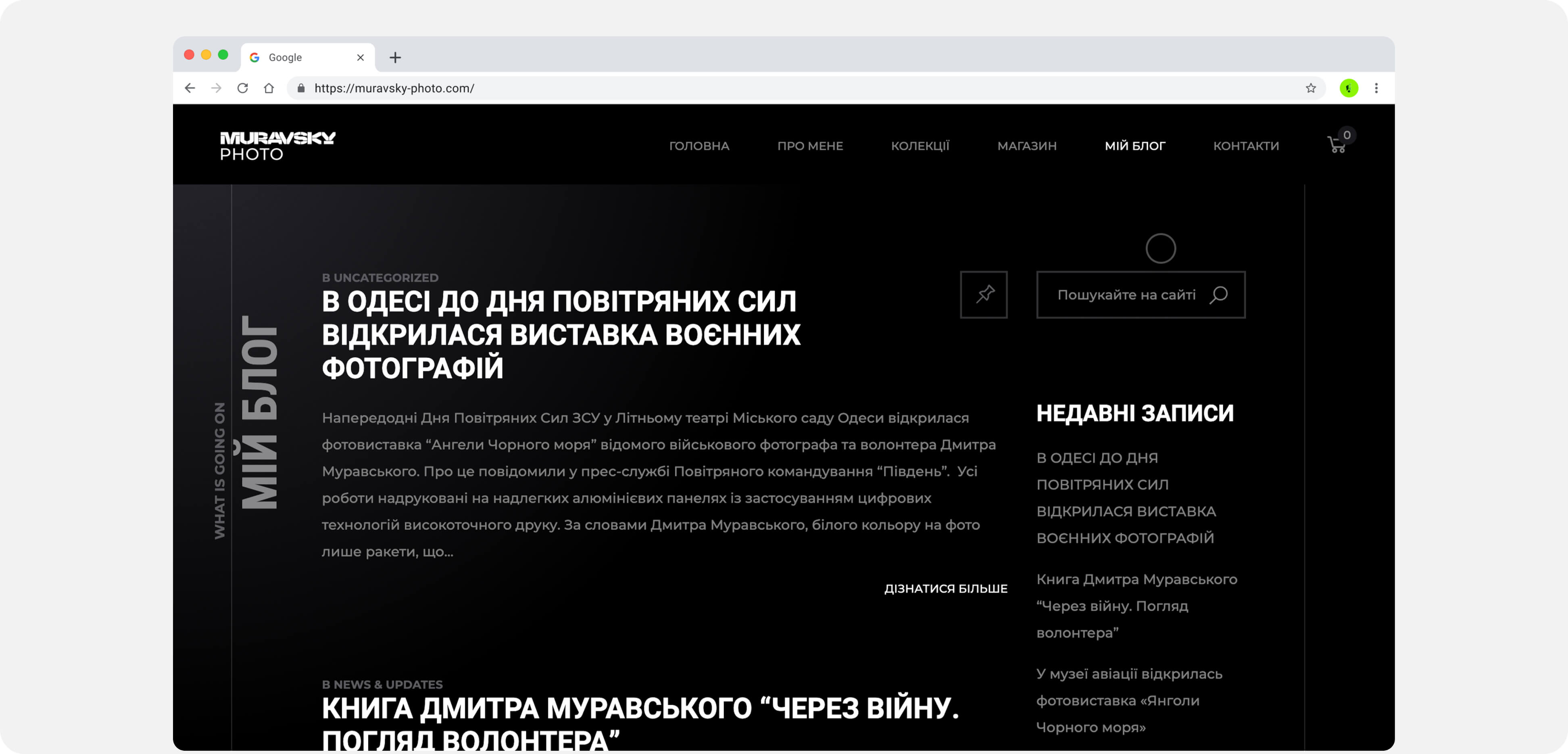This screenshot has width=1568, height=754.
Task: Click ДІЗНАТИСЯ БІЛЬШЕ link
Action: (945, 588)
